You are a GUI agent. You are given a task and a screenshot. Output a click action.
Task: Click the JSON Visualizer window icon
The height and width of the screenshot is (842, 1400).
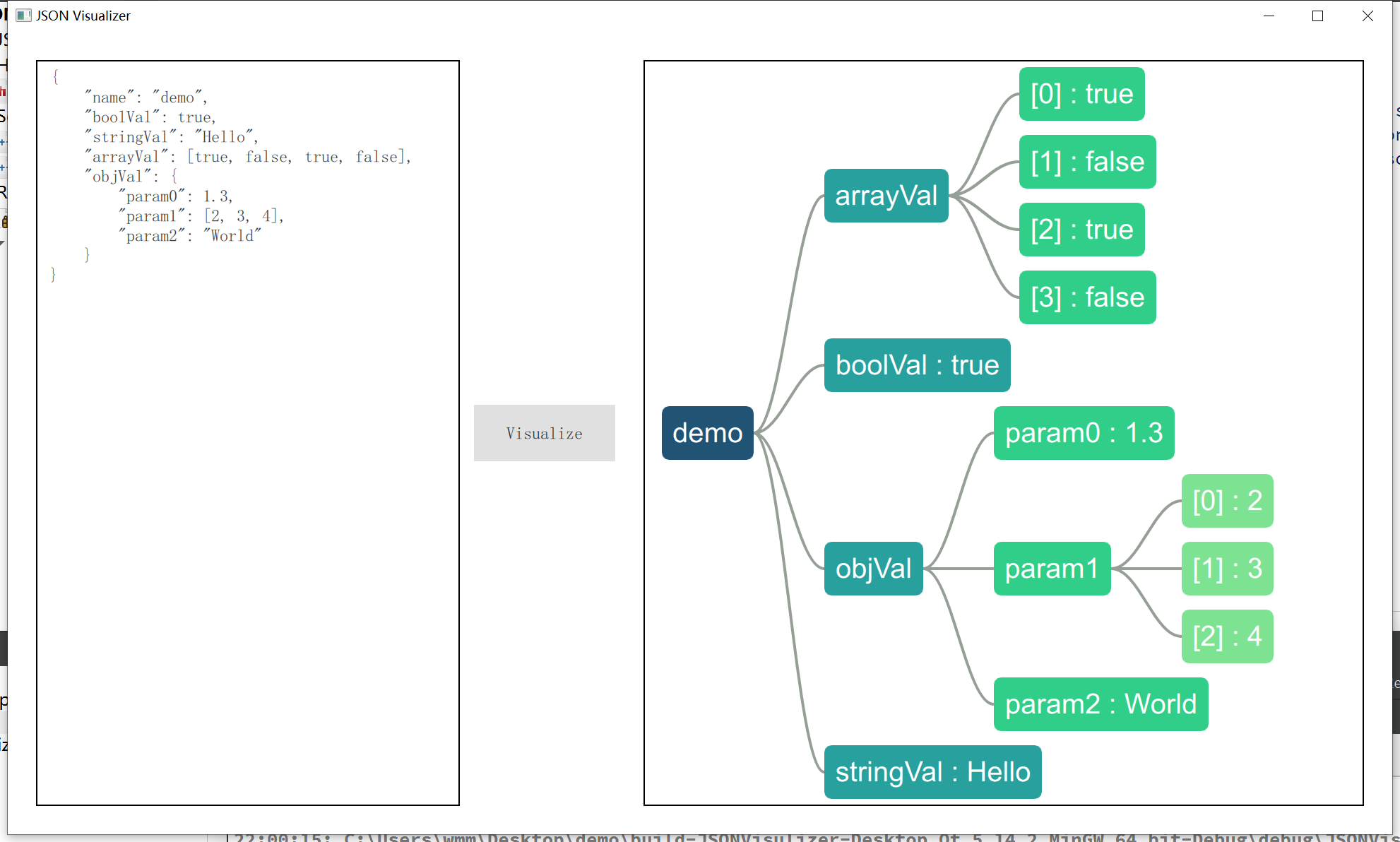point(23,16)
